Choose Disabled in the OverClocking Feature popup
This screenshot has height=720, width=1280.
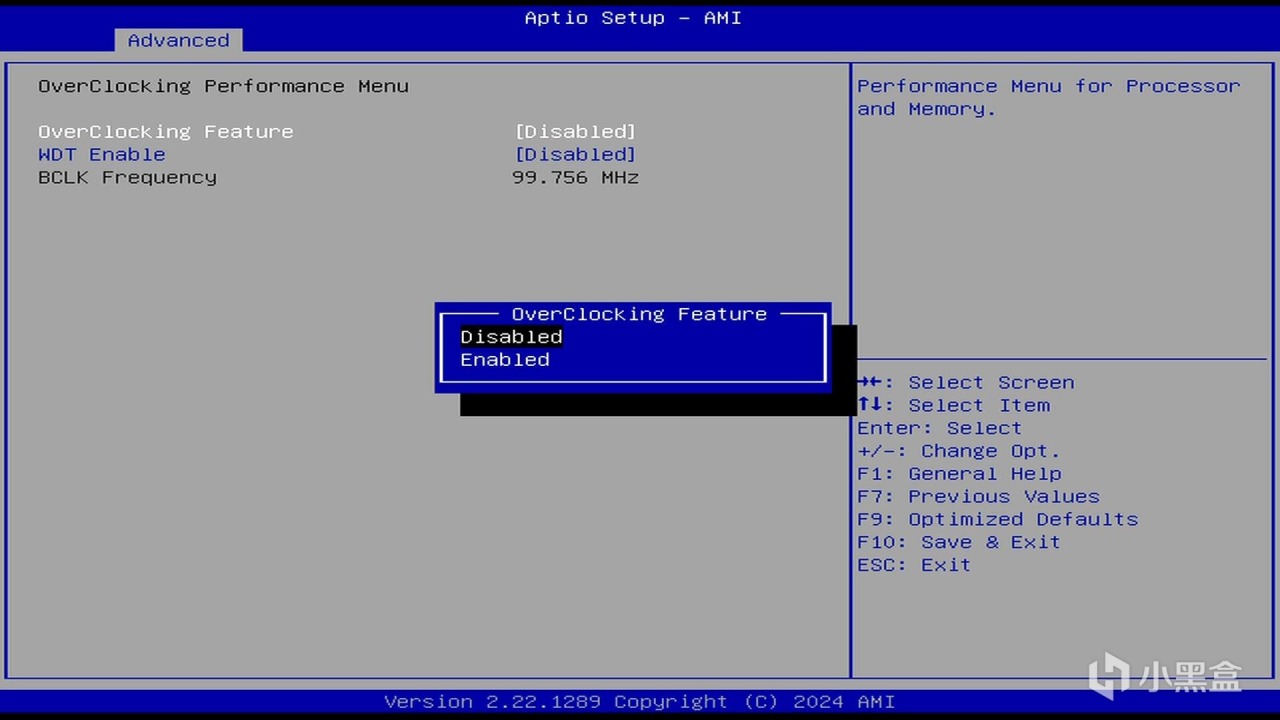pos(511,337)
